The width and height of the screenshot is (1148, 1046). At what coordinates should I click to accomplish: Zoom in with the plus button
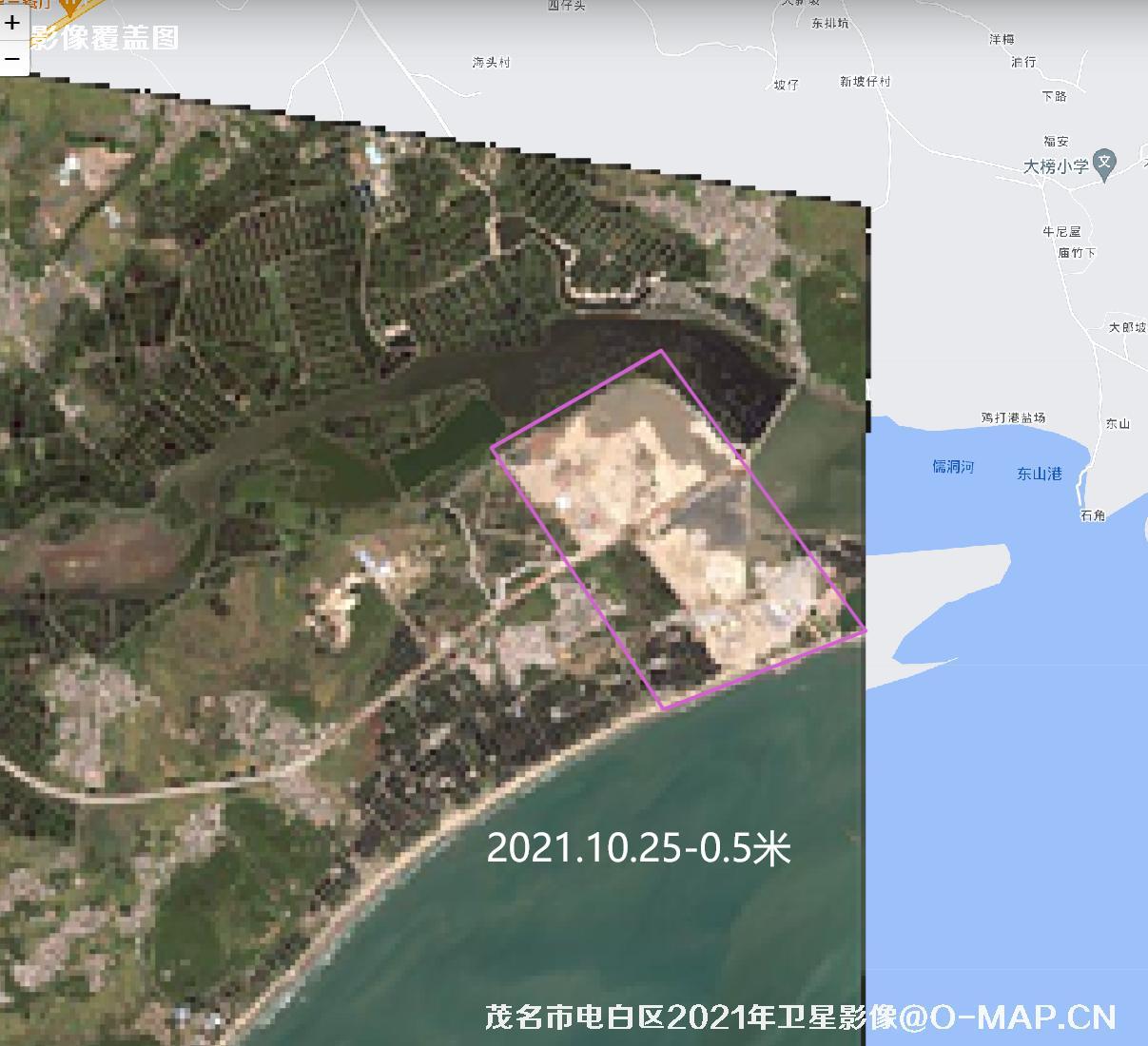pos(12,23)
